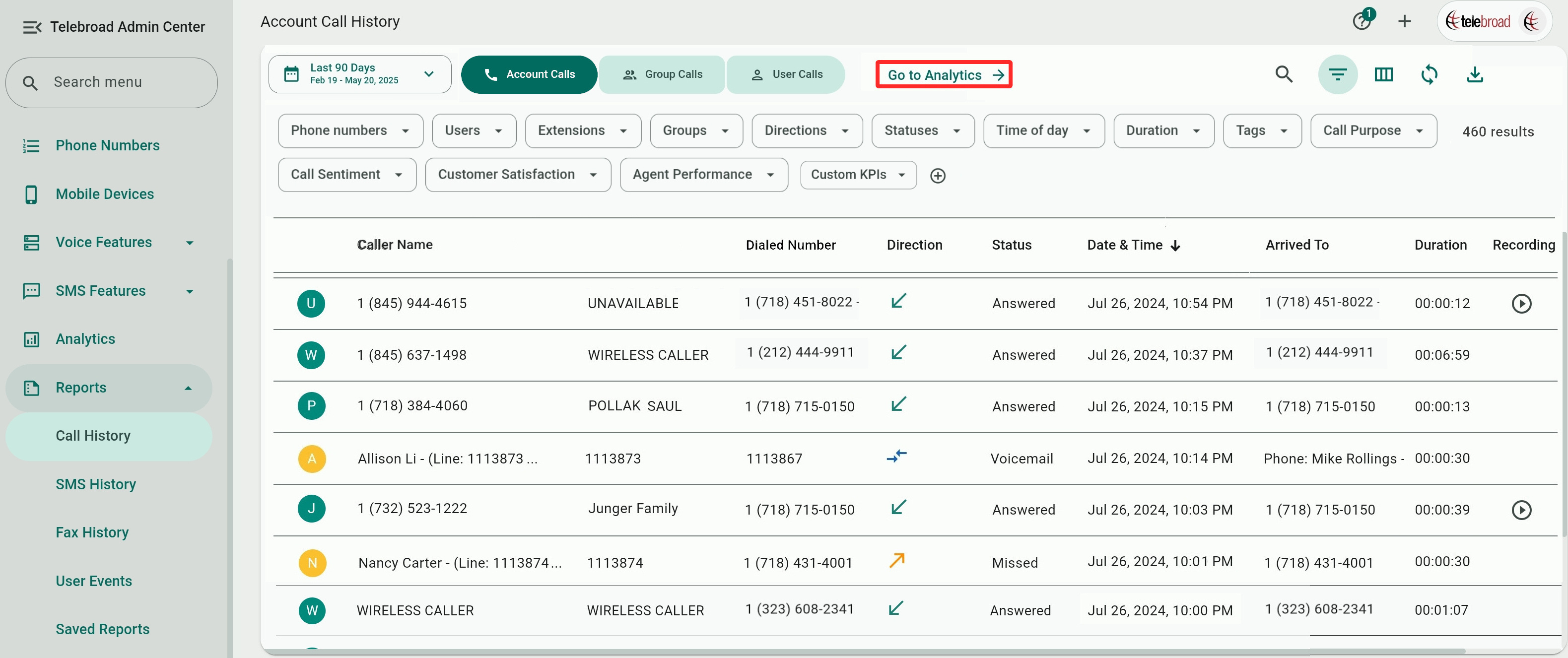Screen dimensions: 1568x658
Task: Expand the Statuses filter dropdown
Action: click(x=922, y=131)
